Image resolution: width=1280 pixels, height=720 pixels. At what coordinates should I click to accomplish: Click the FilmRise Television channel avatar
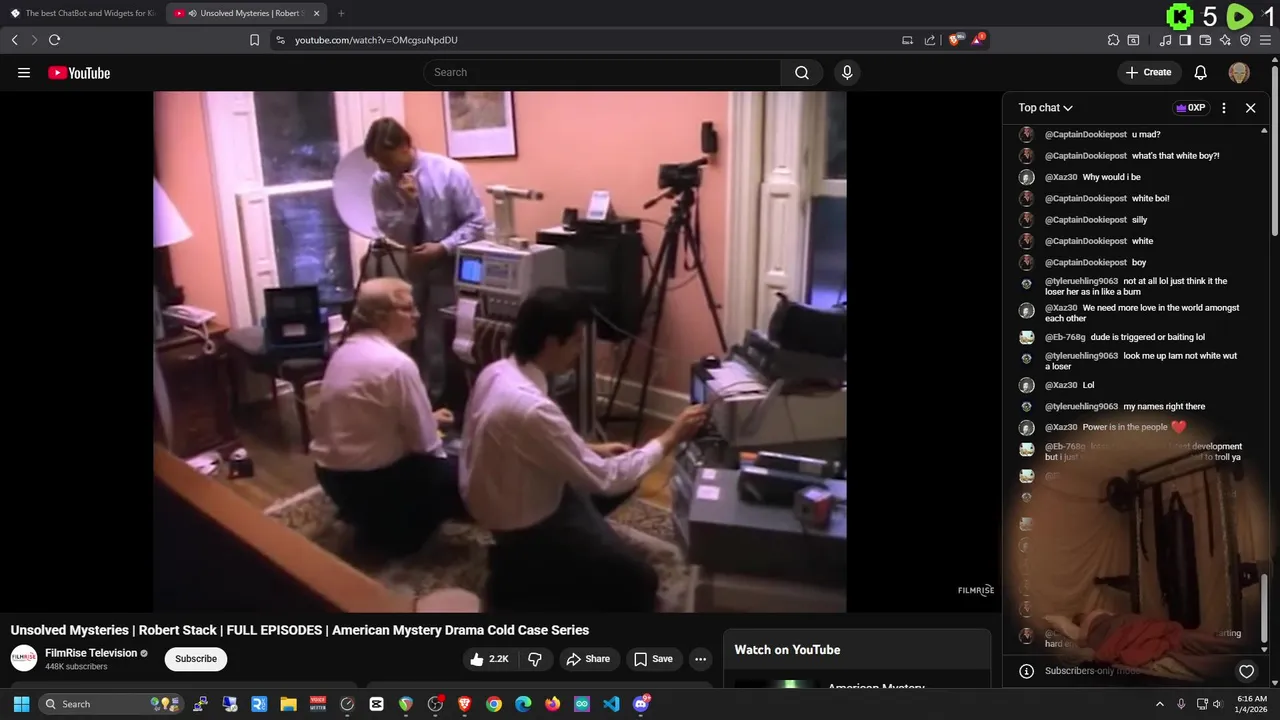[x=24, y=658]
